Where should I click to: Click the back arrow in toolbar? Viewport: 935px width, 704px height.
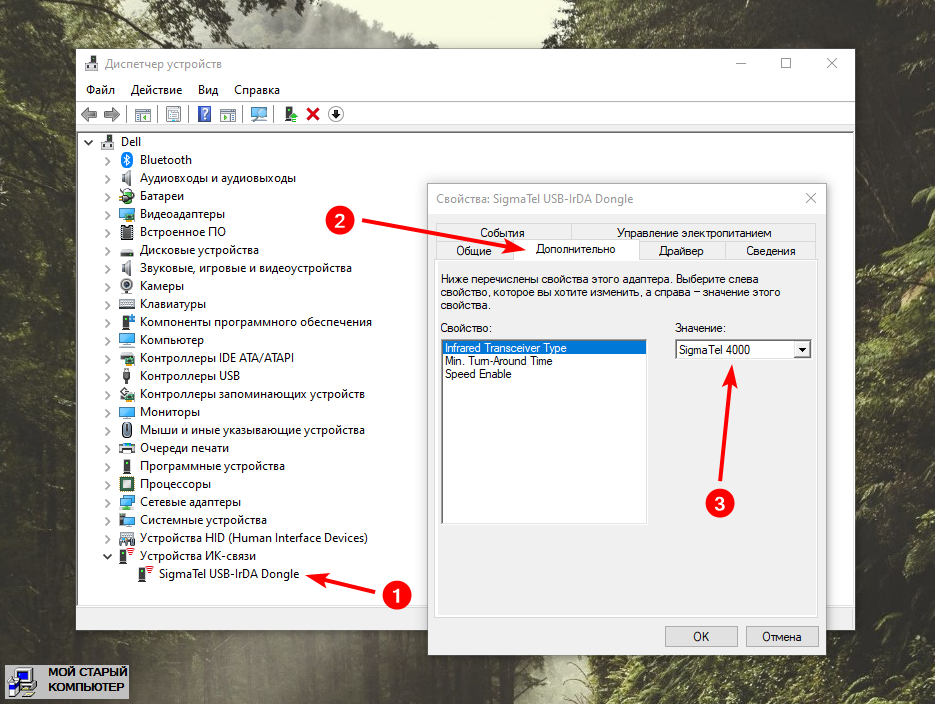[x=89, y=114]
